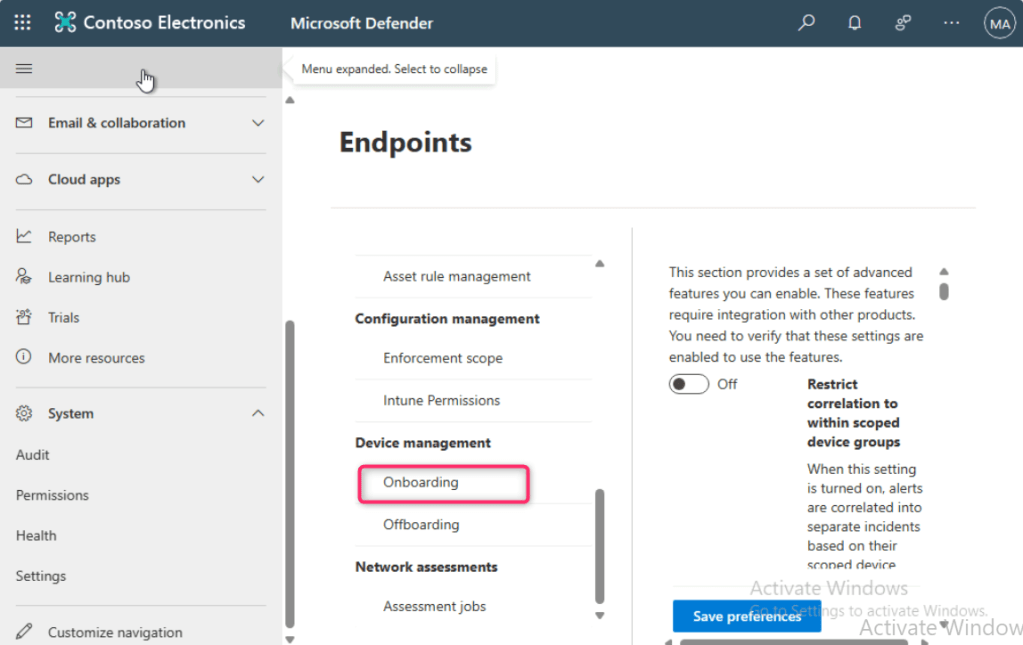
Task: Collapse the navigation with hamburger icon
Action: (24, 69)
